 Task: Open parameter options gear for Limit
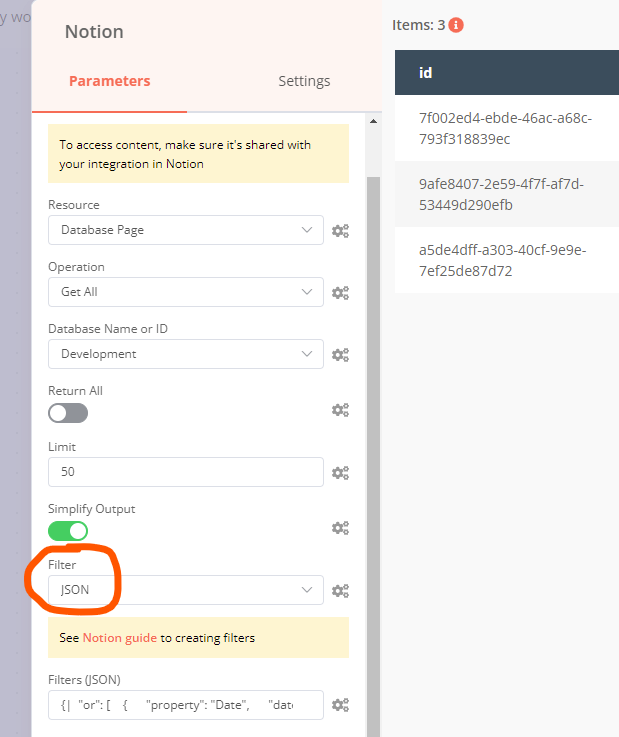pyautogui.click(x=341, y=473)
